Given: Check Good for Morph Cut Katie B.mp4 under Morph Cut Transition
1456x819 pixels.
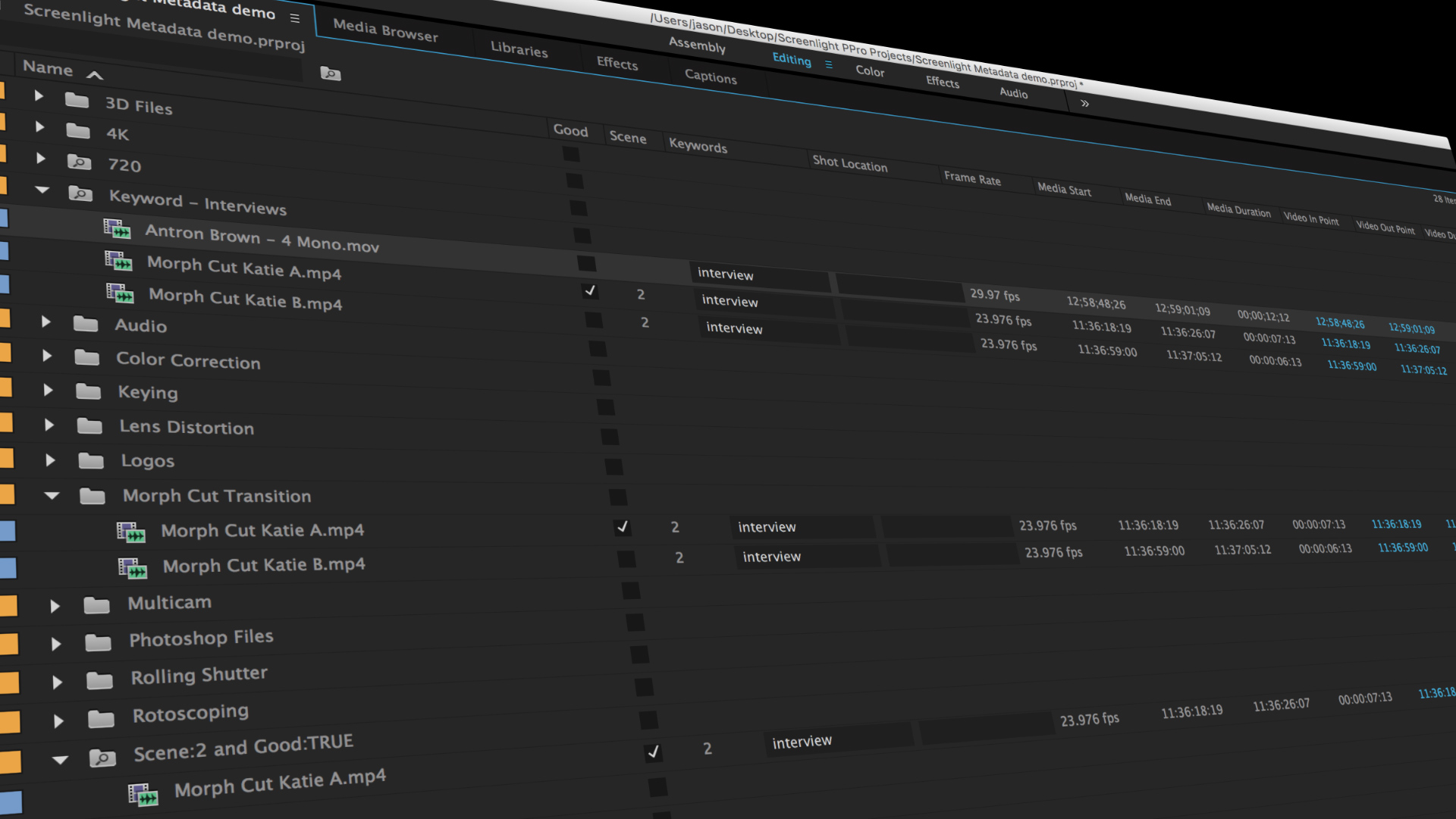Looking at the screenshot, I should [626, 559].
